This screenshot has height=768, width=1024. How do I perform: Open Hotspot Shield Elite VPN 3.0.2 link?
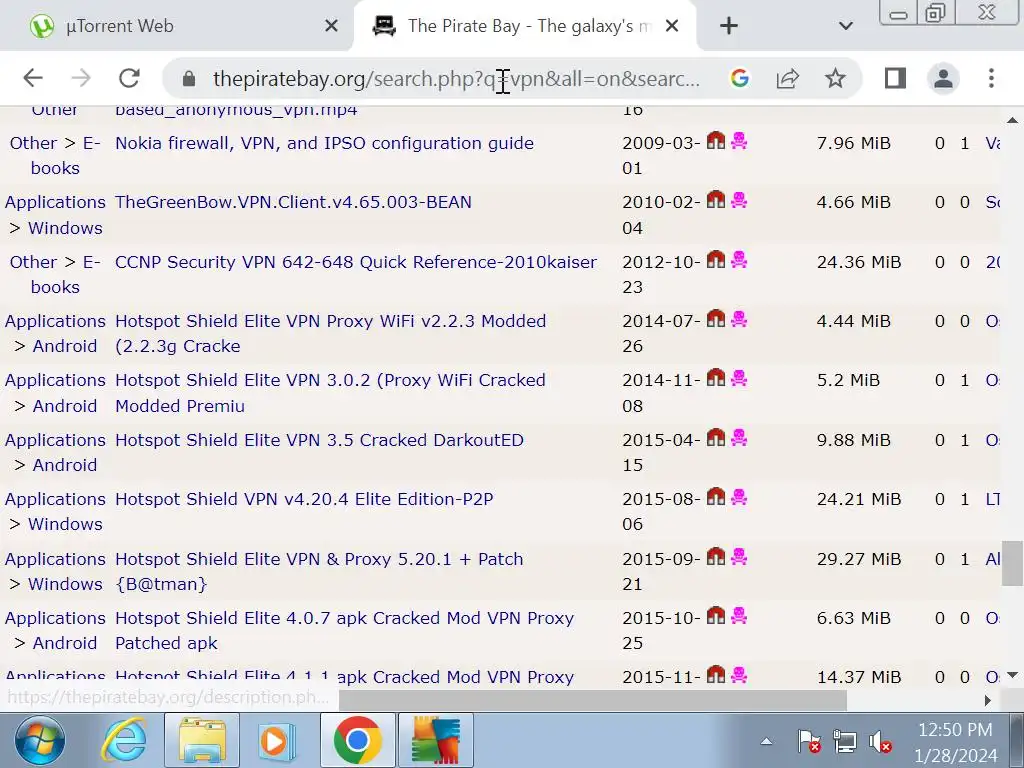point(330,393)
